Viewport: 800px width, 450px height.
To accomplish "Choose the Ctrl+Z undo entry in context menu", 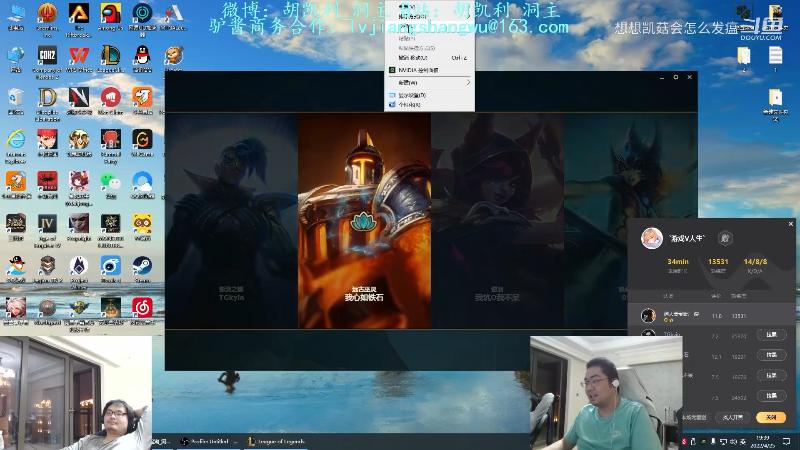I will tap(430, 58).
